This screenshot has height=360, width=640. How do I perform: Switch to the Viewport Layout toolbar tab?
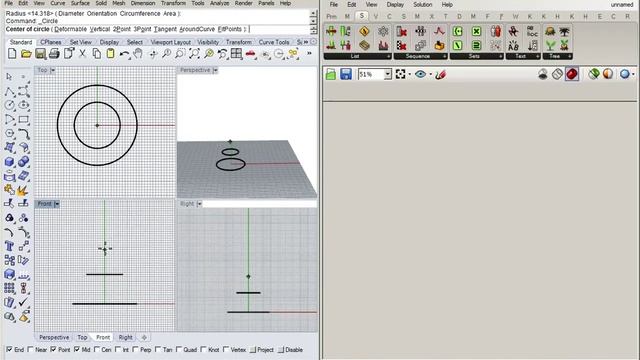171,42
